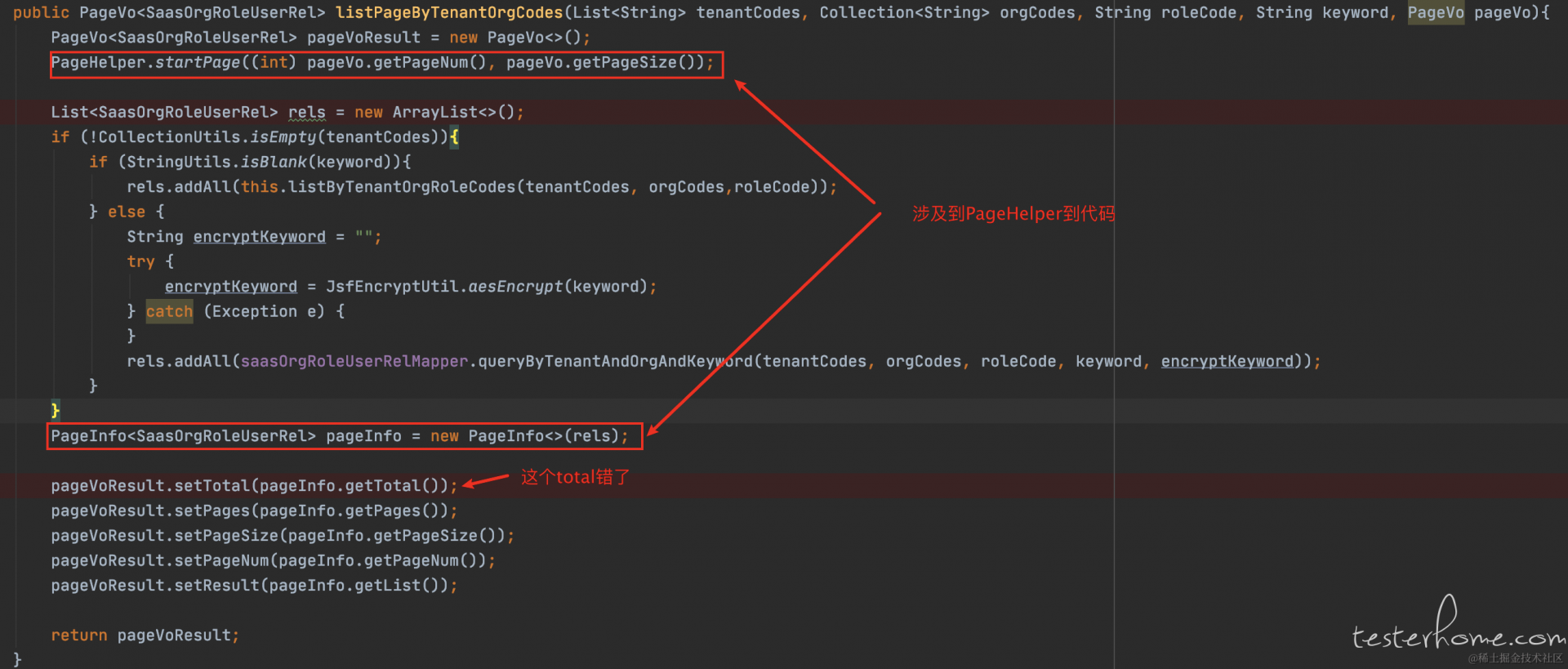Click the method name listPageByTenantOrgCodes
Image resolution: width=1568 pixels, height=669 pixels.
coord(449,13)
